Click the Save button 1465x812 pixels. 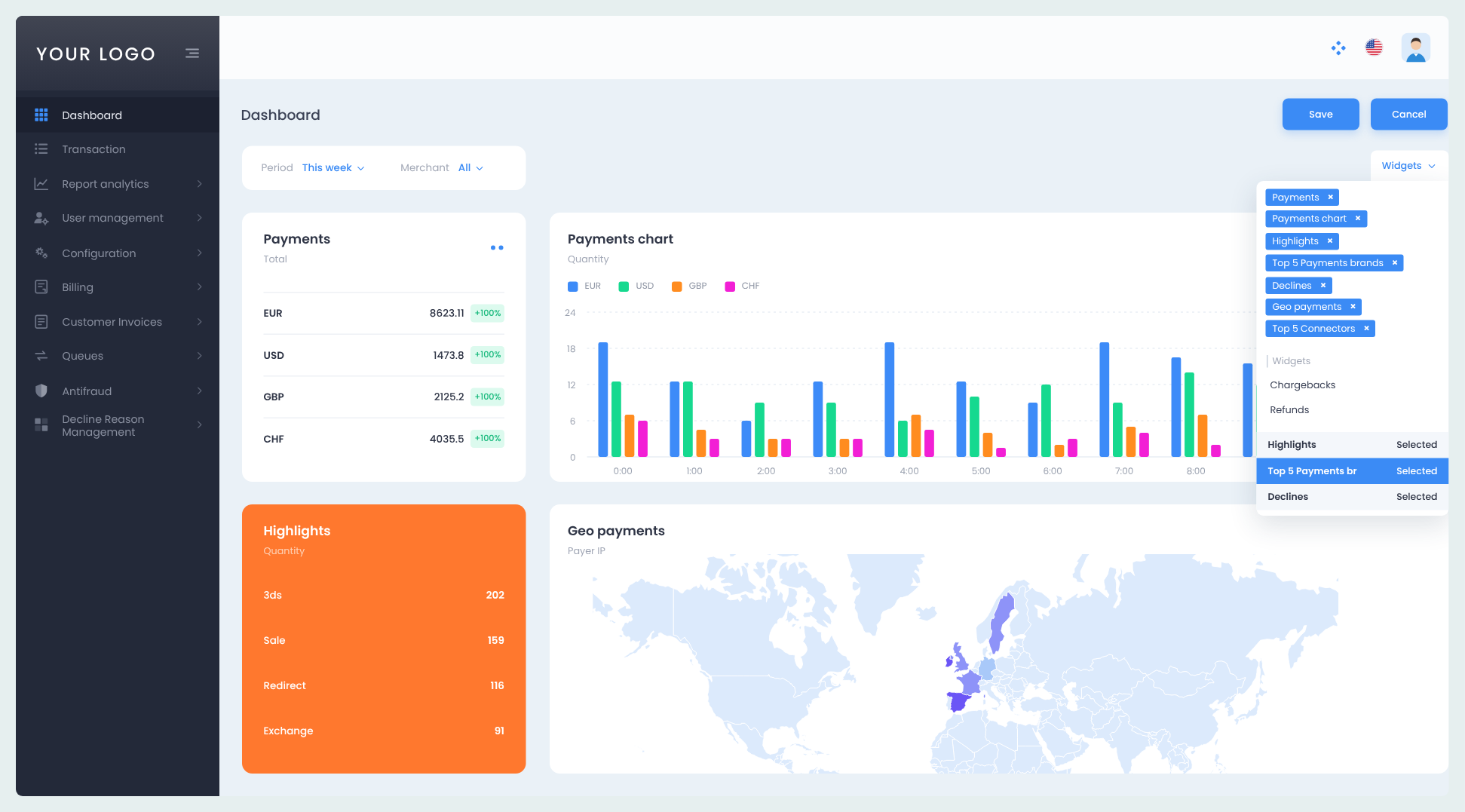[x=1320, y=115]
